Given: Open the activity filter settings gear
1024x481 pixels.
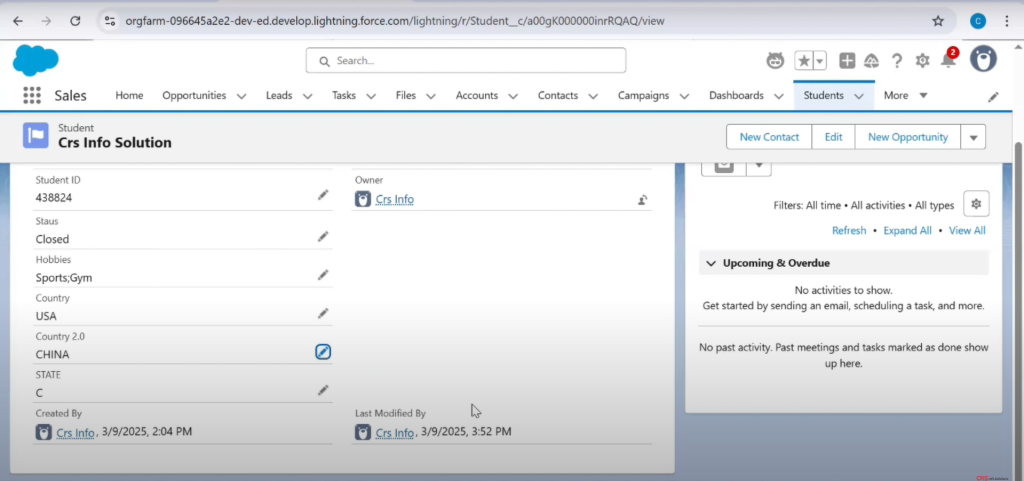Looking at the screenshot, I should 976,203.
